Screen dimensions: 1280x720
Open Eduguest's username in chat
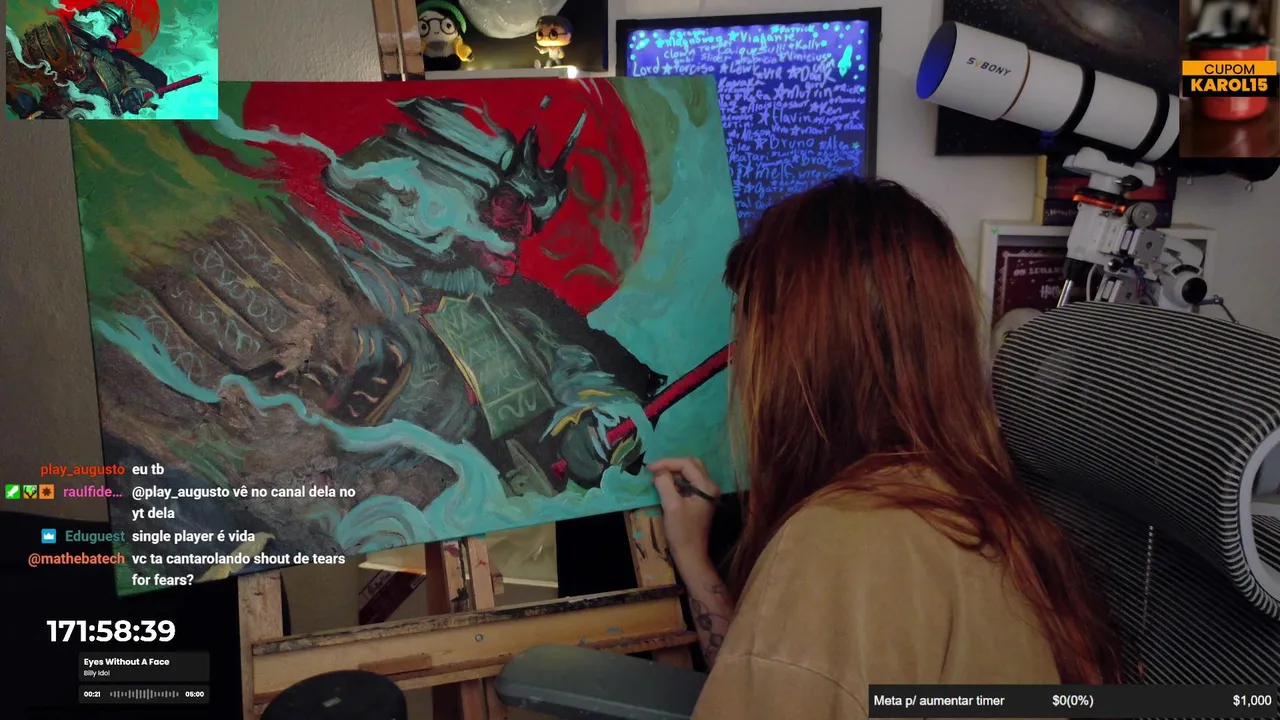[x=95, y=537]
